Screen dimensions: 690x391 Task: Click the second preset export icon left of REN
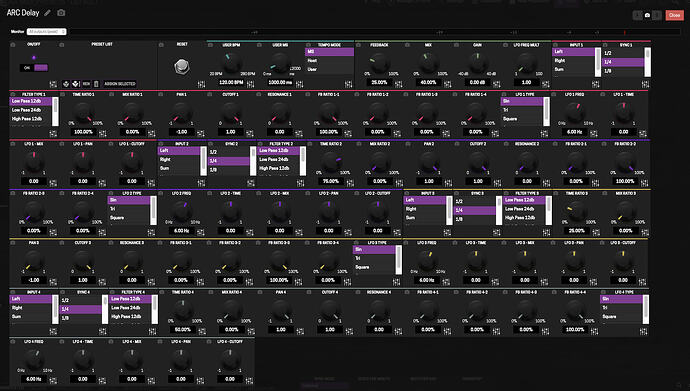tap(76, 84)
